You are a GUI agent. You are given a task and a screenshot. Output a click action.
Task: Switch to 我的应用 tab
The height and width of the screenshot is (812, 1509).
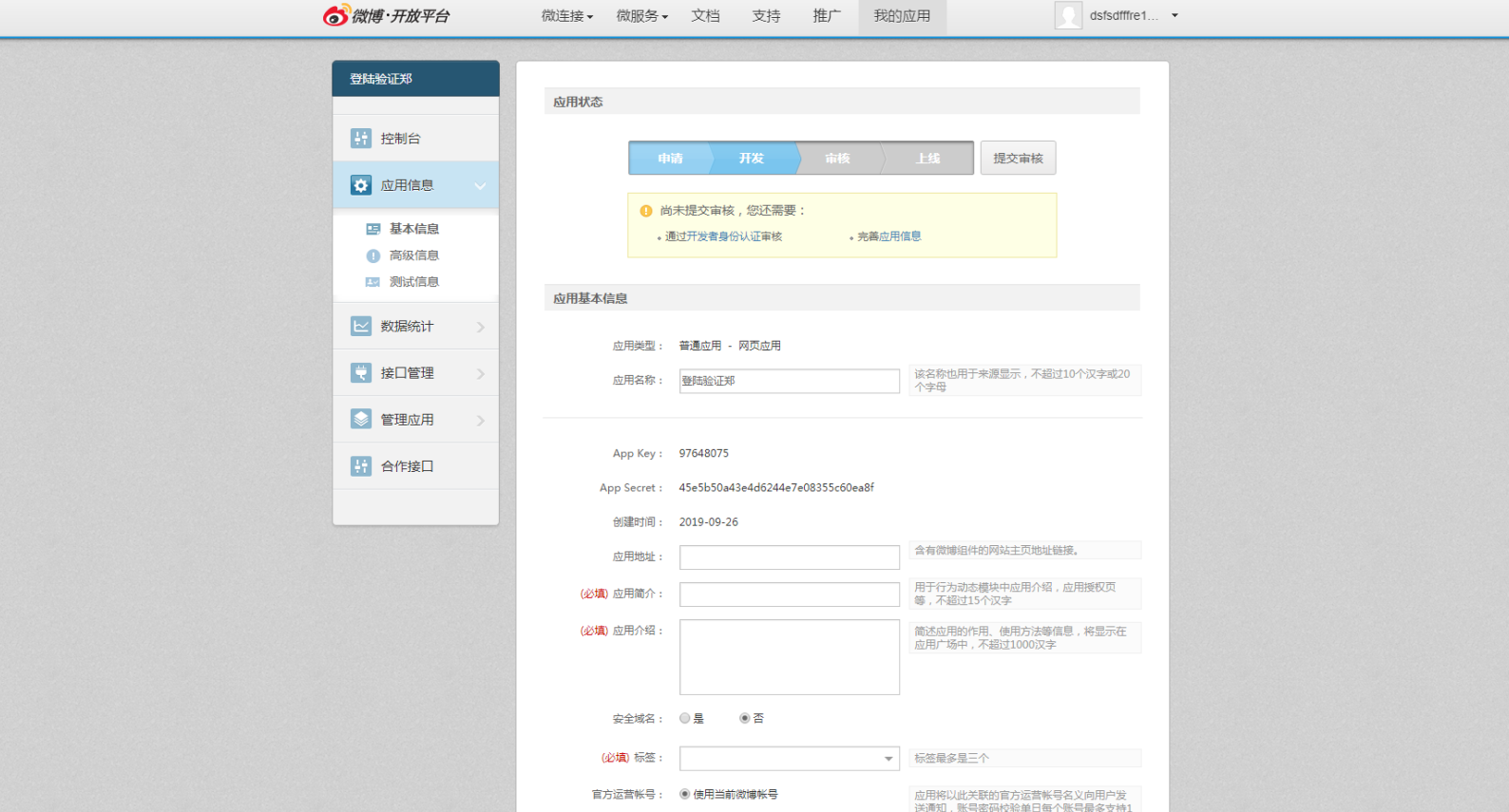click(x=902, y=16)
